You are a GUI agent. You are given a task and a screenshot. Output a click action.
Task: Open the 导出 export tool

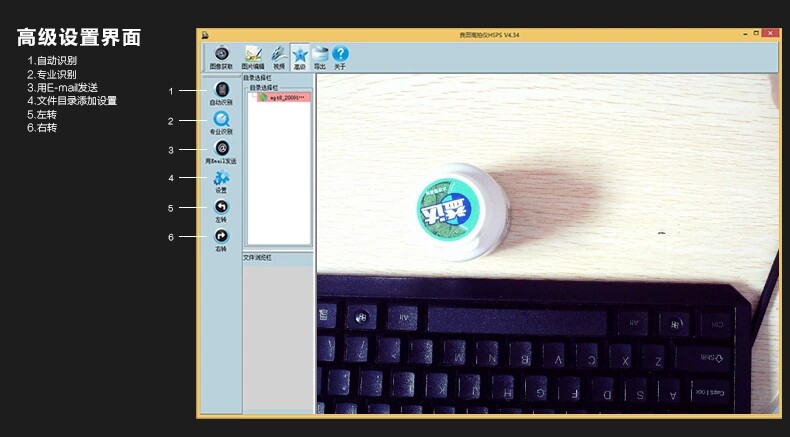coord(319,57)
